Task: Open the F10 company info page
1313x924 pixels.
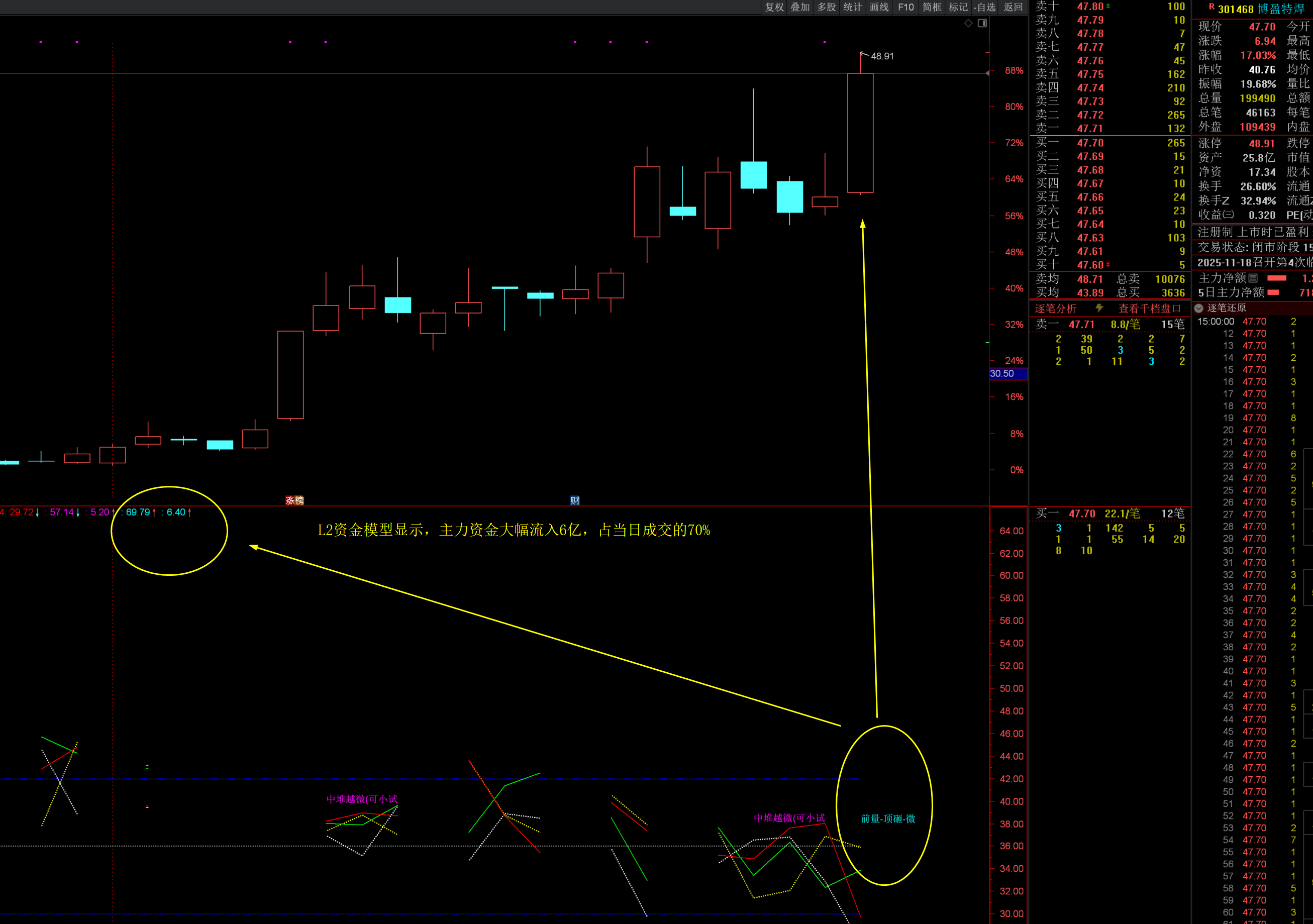Action: tap(906, 7)
